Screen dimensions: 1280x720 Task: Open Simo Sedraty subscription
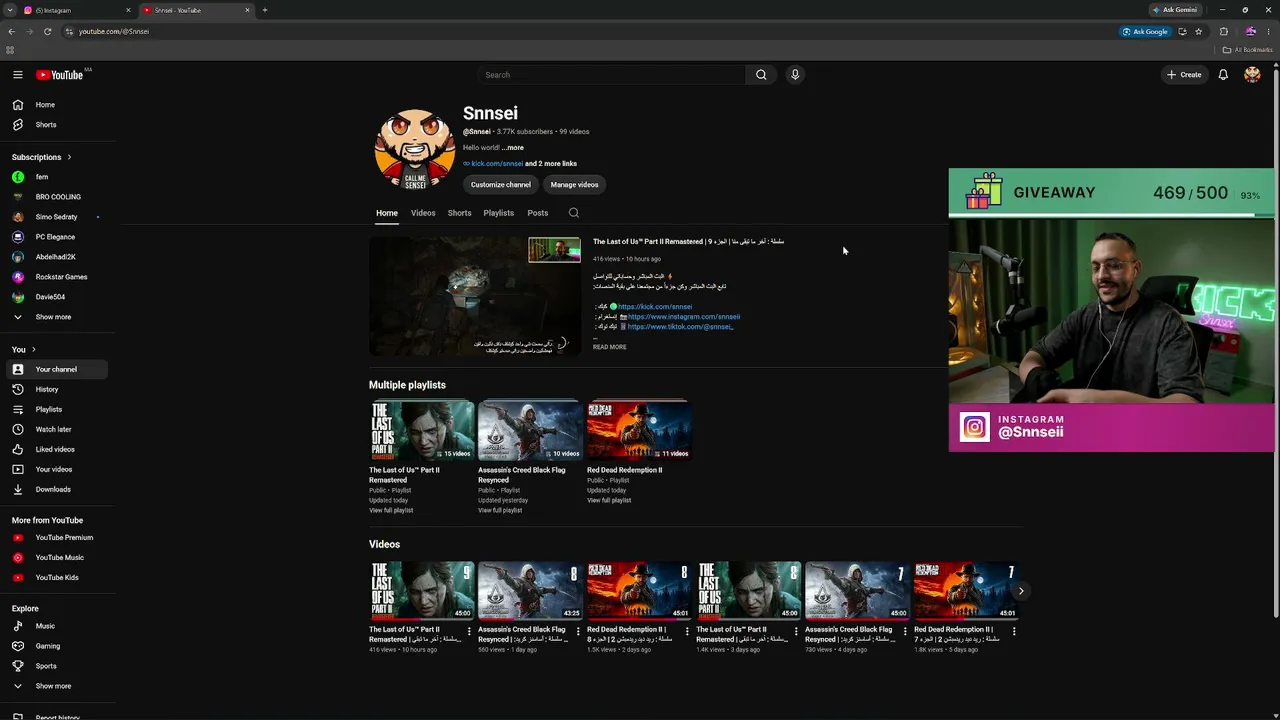pyautogui.click(x=56, y=217)
